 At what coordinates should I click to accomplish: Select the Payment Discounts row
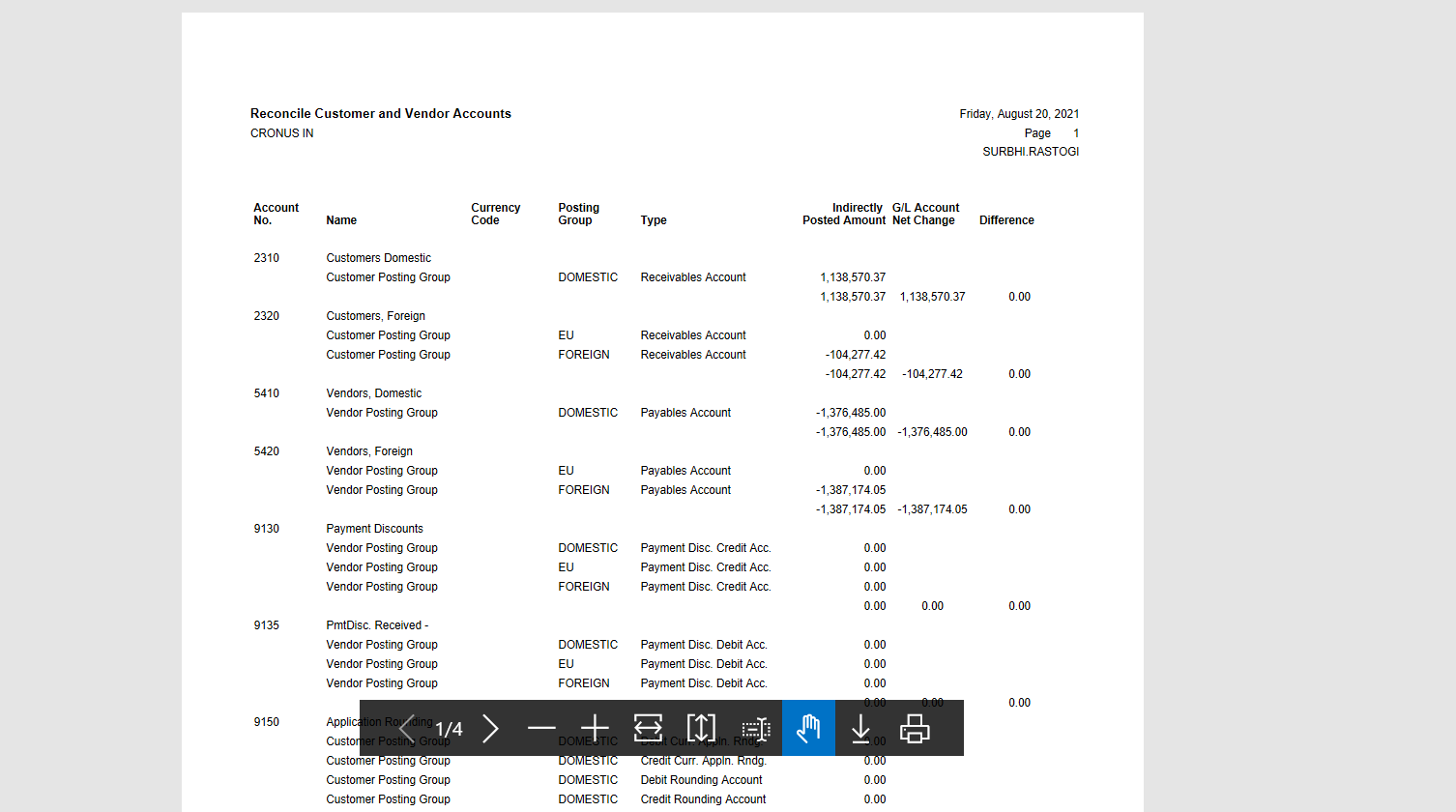coord(374,528)
